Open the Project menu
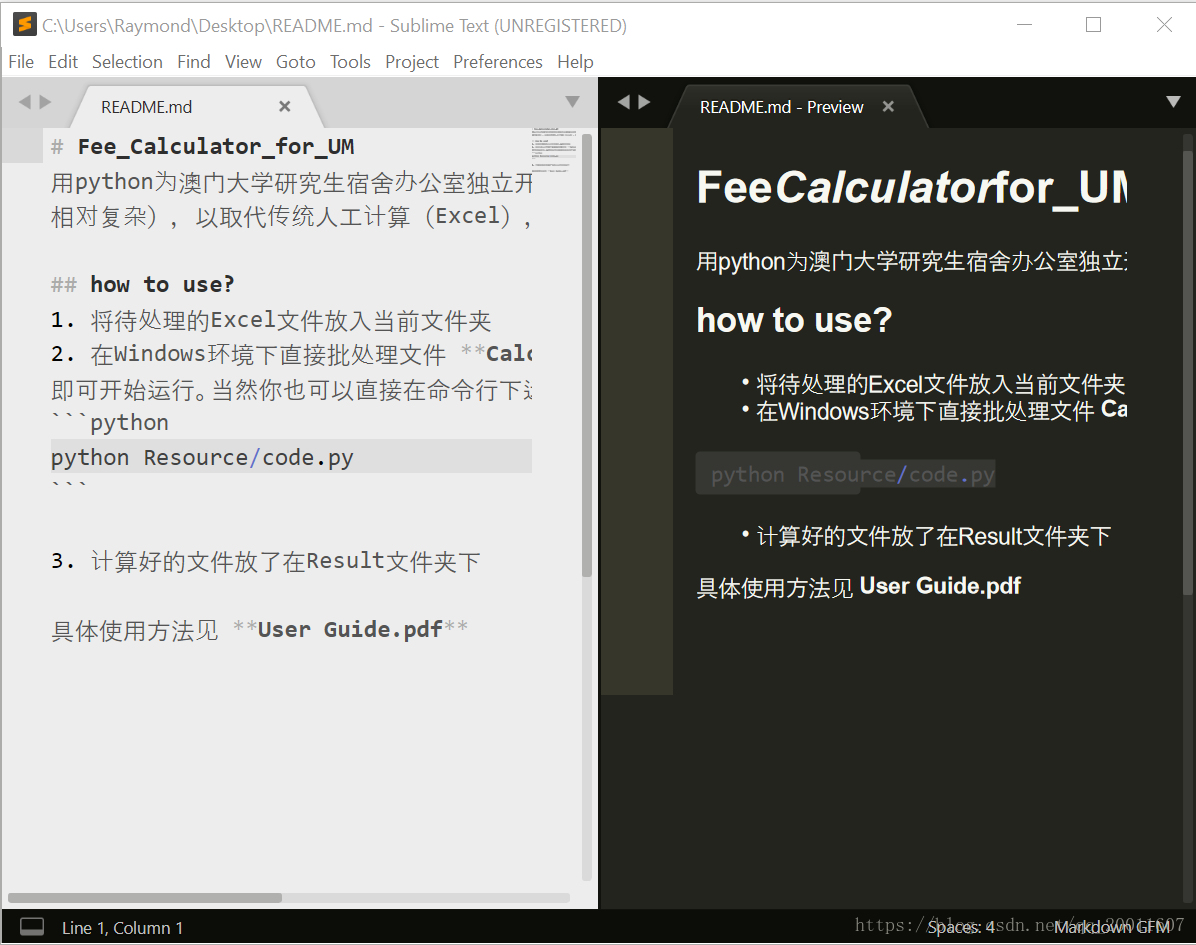1196x945 pixels. [x=412, y=62]
